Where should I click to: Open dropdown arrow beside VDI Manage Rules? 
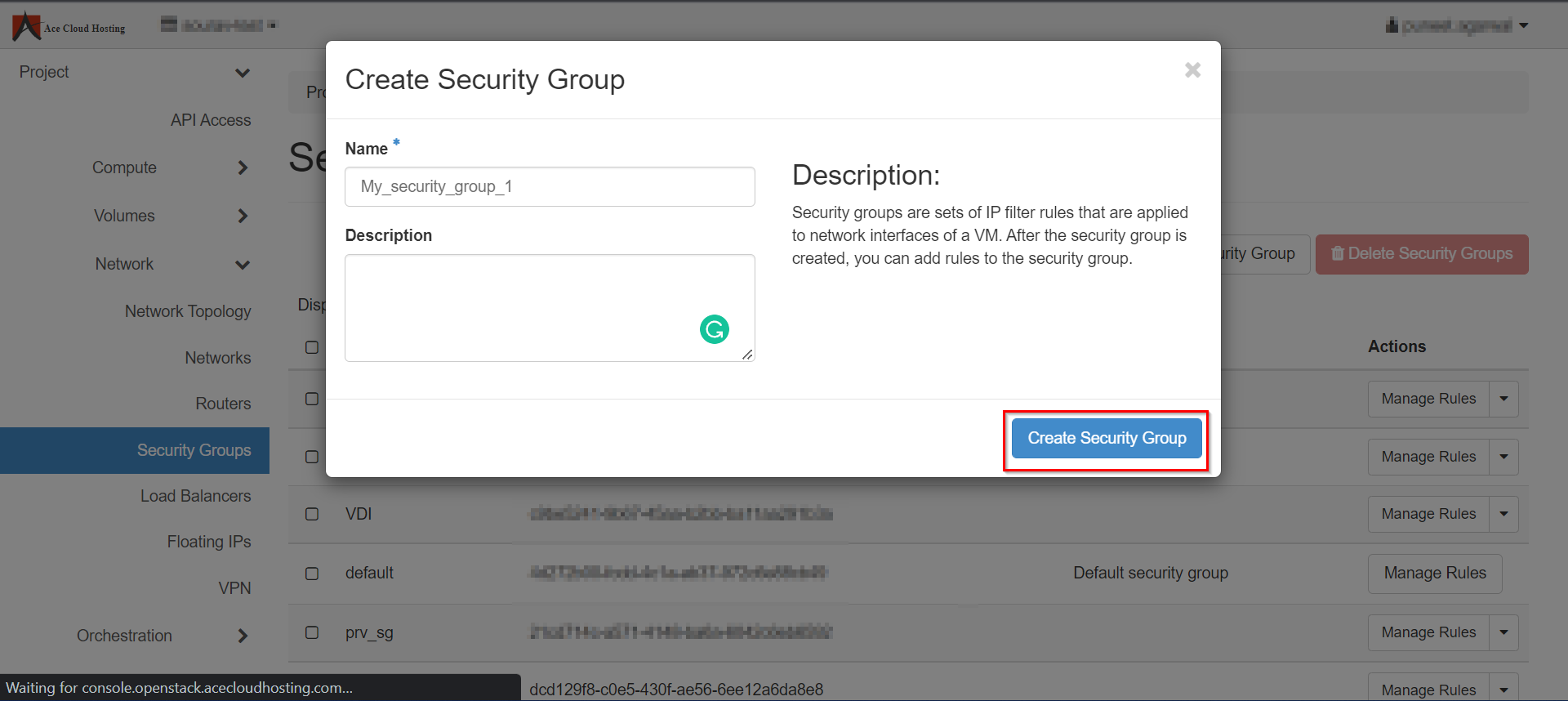pyautogui.click(x=1503, y=514)
